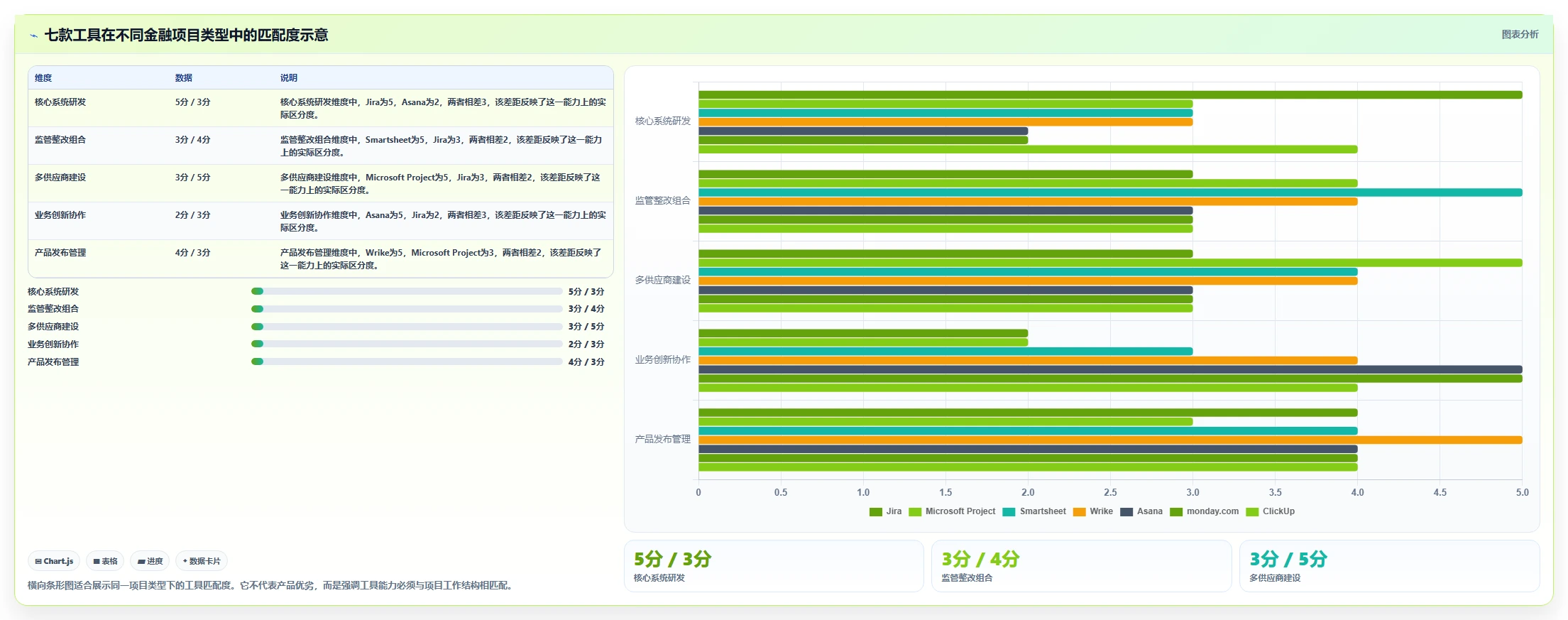Toggle the ClickUp legend entry
Image resolution: width=1568 pixels, height=620 pixels.
[1271, 511]
